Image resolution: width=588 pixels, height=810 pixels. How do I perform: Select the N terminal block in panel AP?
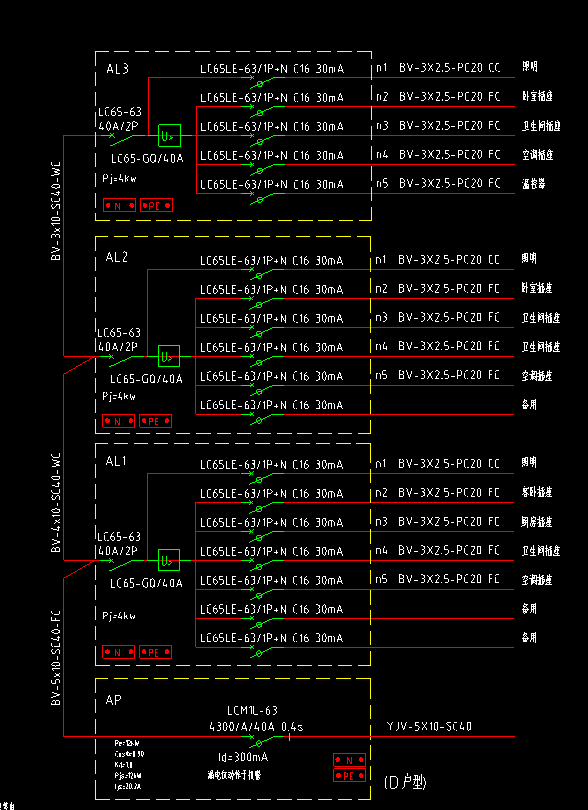[349, 760]
